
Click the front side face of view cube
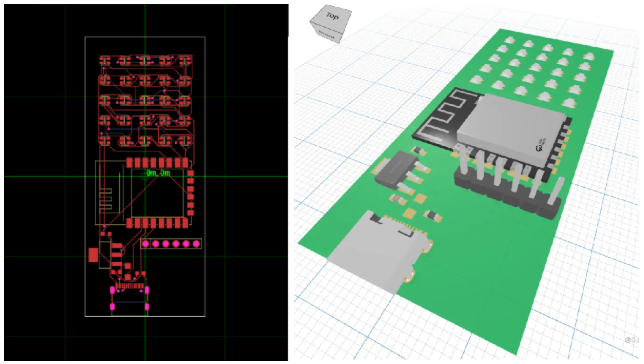(326, 33)
